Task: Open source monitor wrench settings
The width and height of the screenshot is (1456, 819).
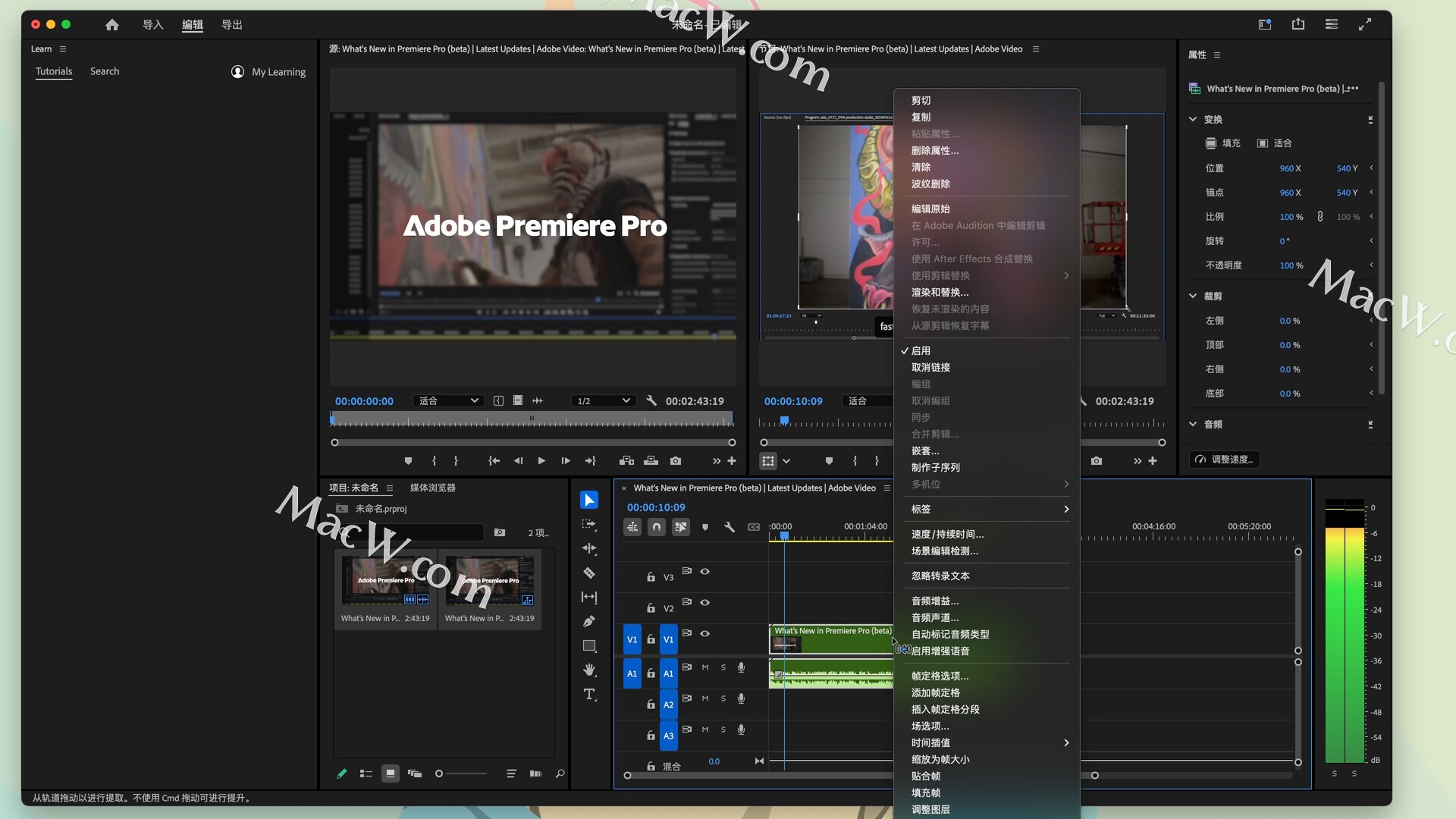Action: 651,400
